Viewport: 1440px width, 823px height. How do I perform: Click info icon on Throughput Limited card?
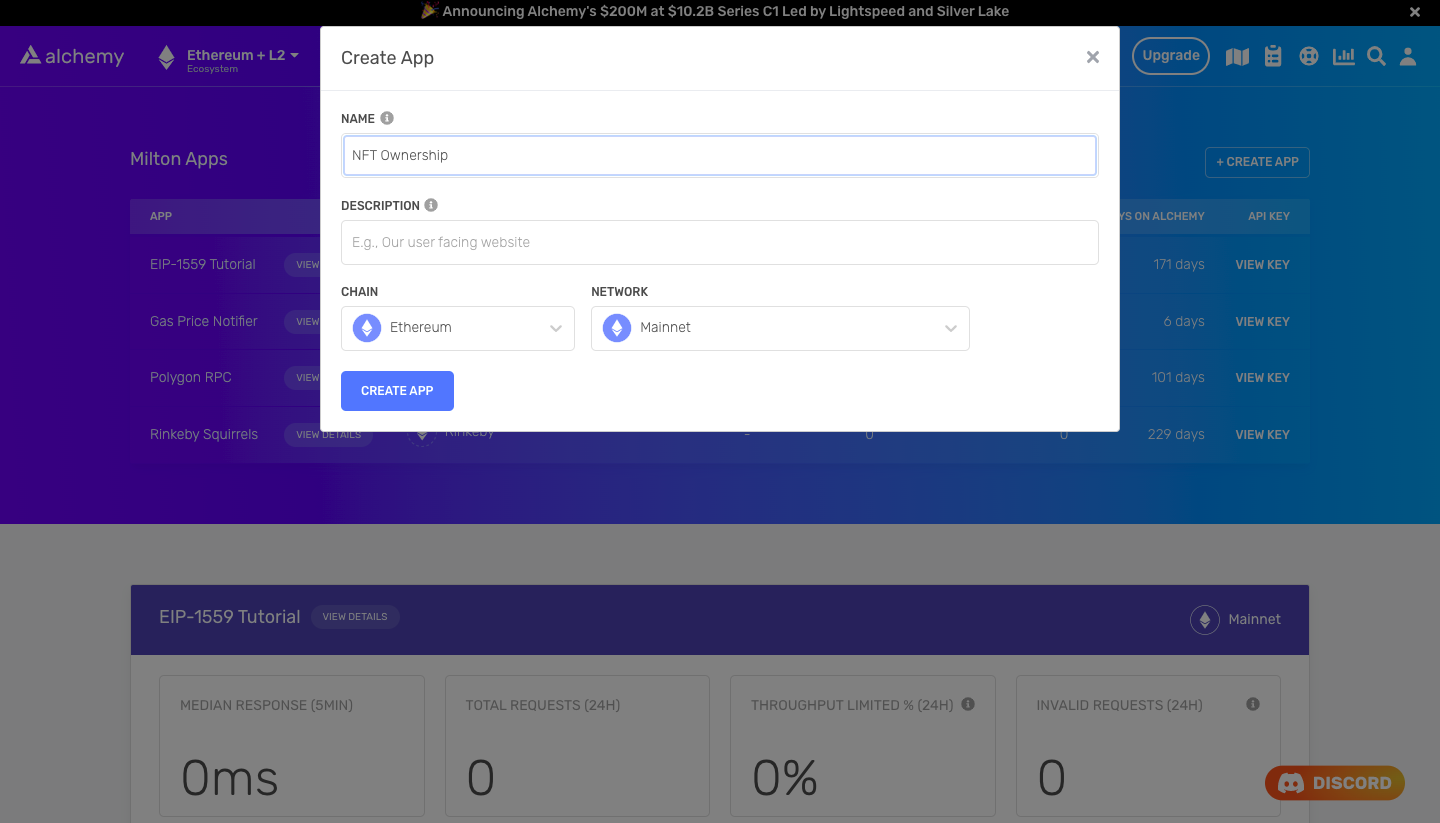click(967, 704)
